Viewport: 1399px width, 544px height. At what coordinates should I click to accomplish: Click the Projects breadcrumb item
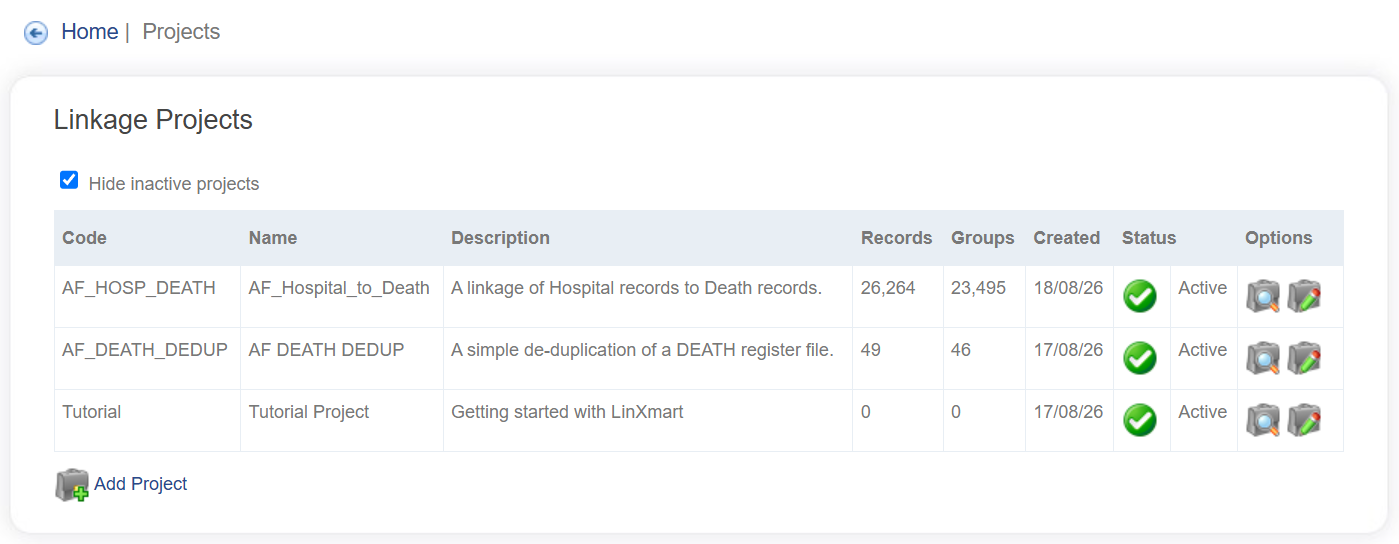[181, 32]
